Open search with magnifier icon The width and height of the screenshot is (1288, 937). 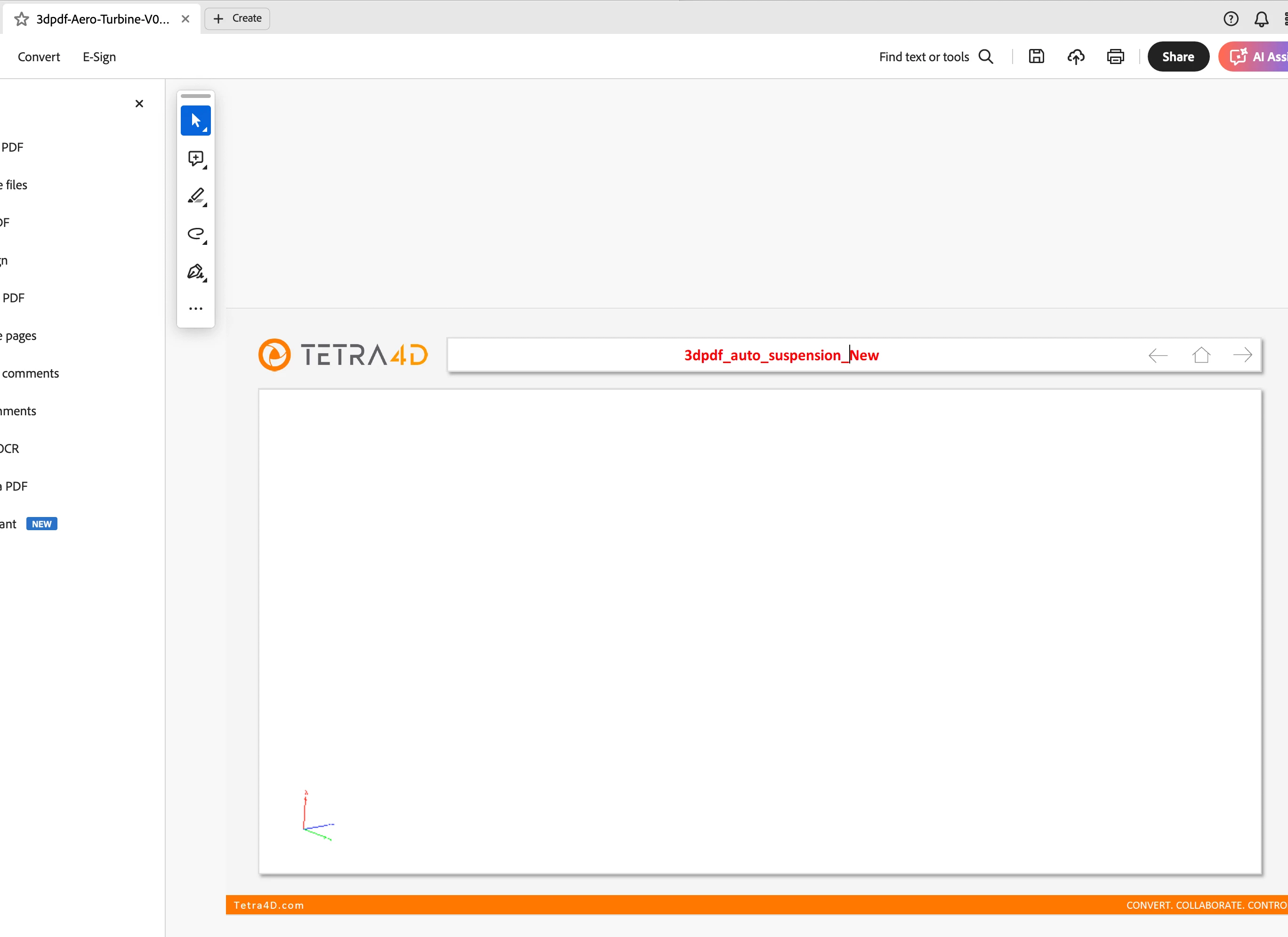point(986,56)
